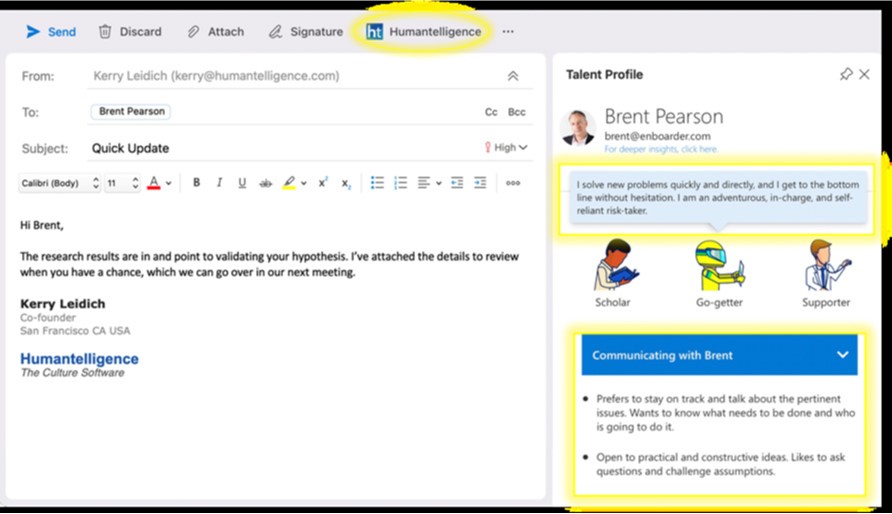Click the brent@enboarder.com email text
892x514 pixels.
point(657,136)
